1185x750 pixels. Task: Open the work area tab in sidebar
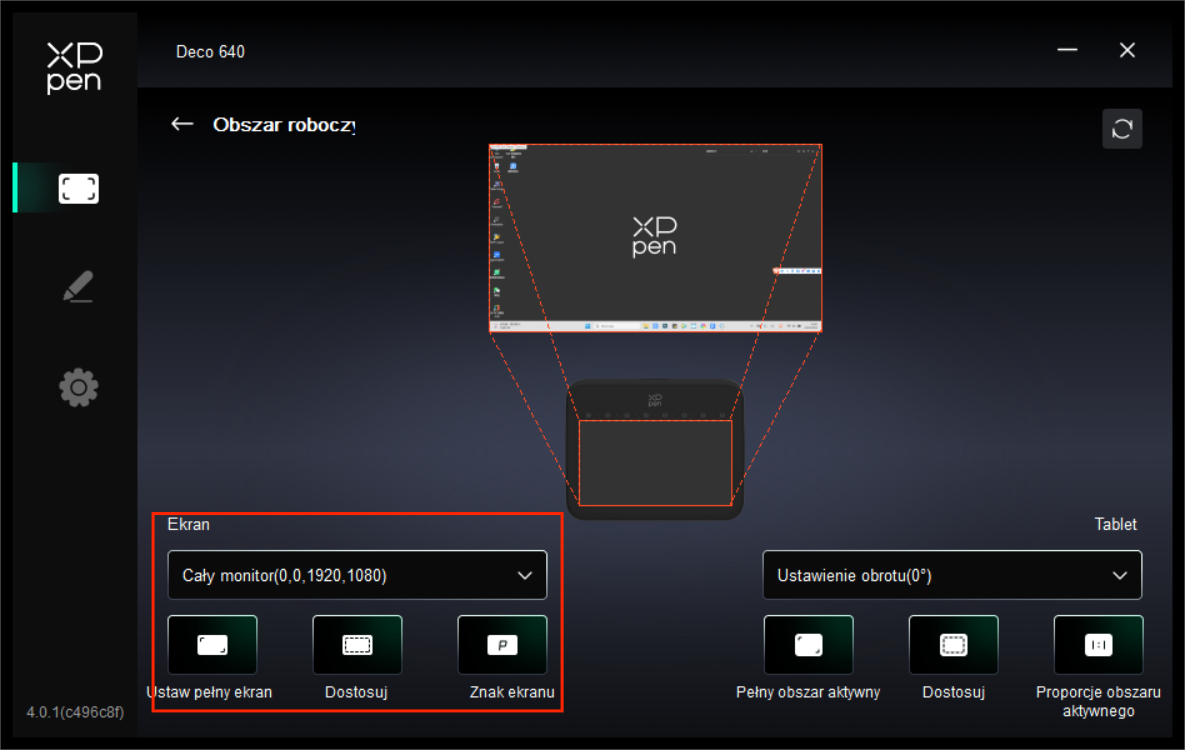(78, 188)
